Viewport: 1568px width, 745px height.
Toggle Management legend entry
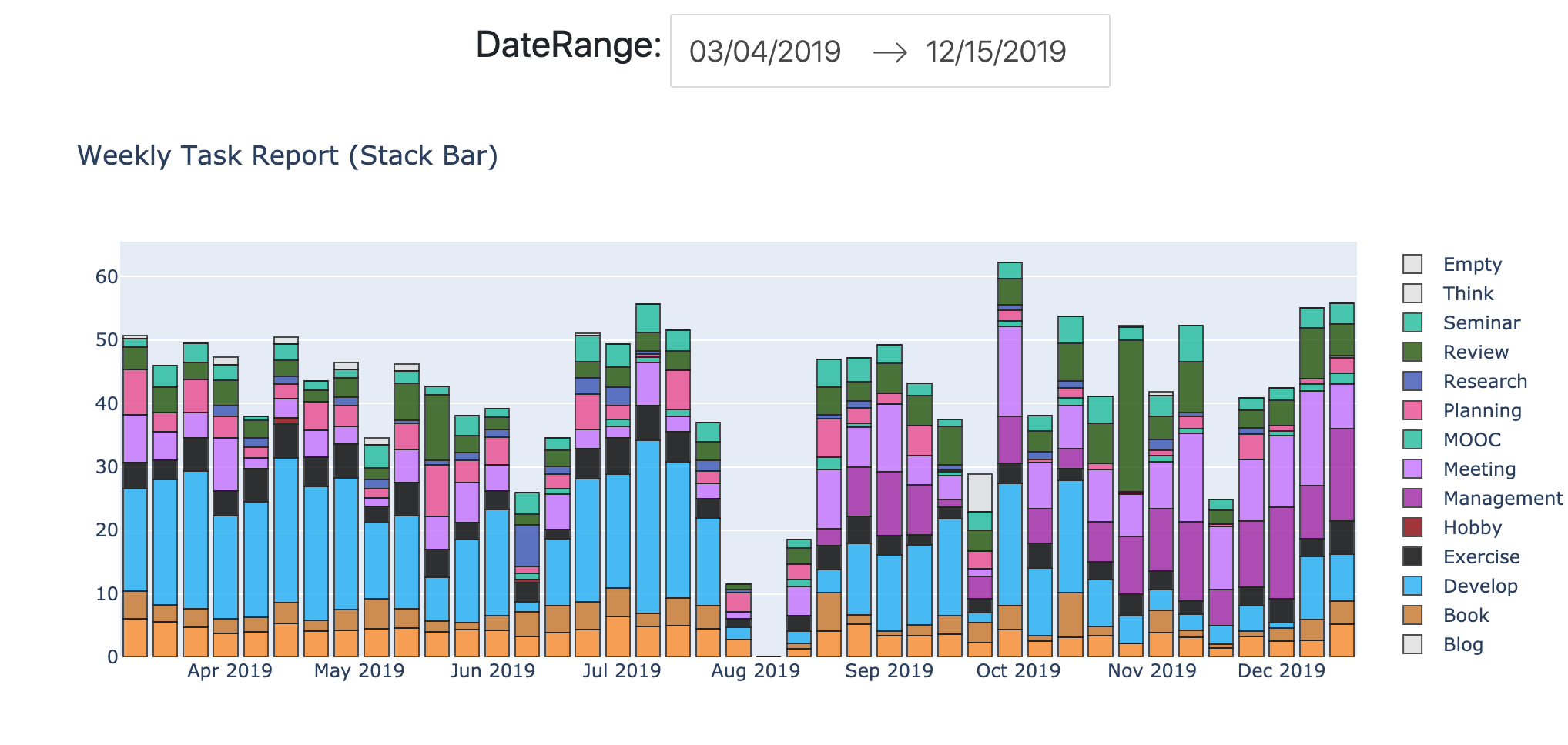1502,498
